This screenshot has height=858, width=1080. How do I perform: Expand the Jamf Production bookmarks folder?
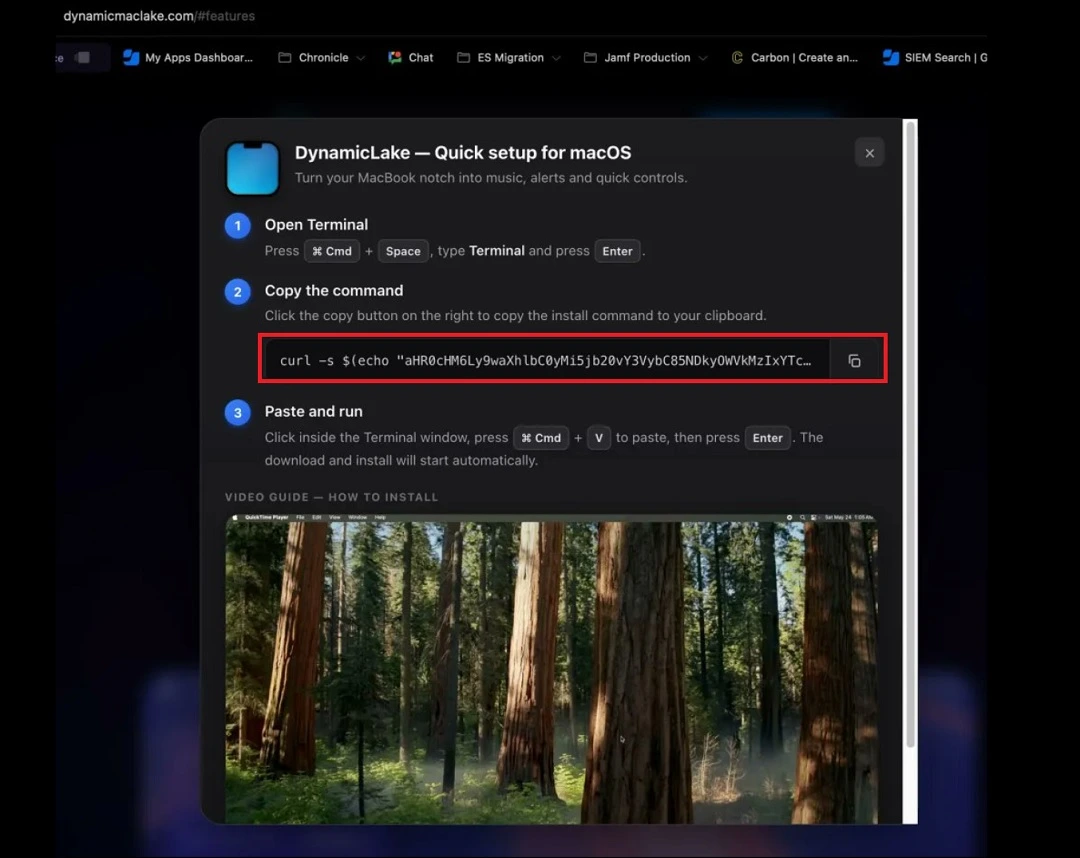645,58
